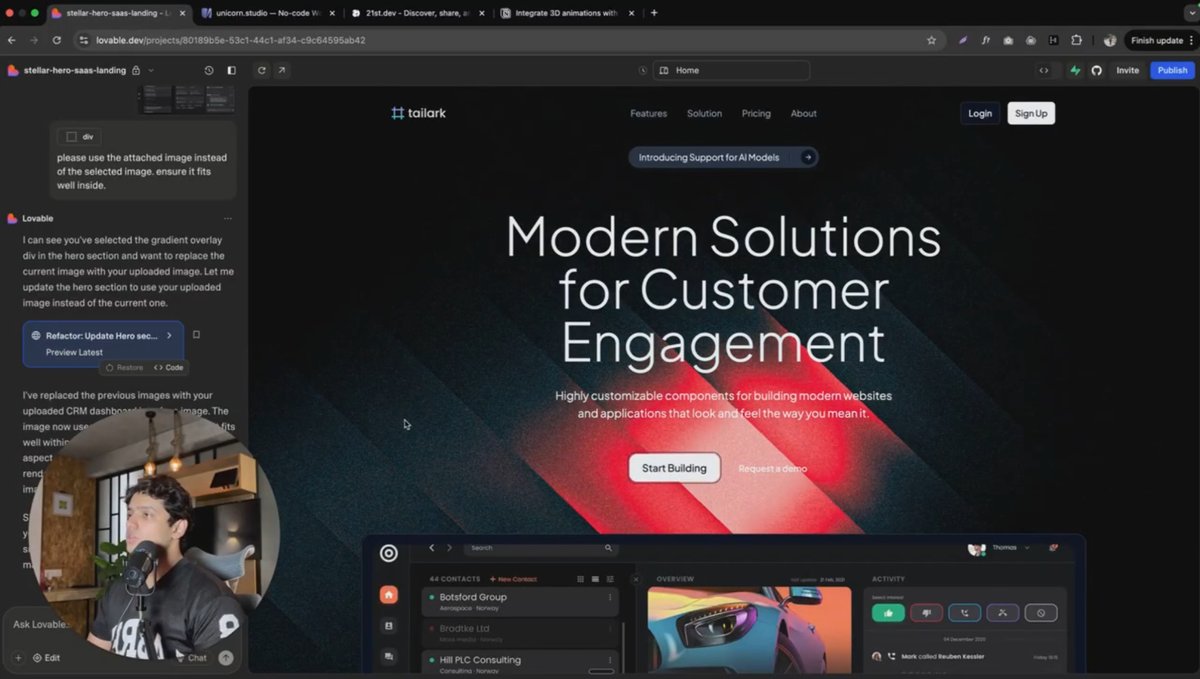Toggle the div element checkbox chip

[x=80, y=136]
